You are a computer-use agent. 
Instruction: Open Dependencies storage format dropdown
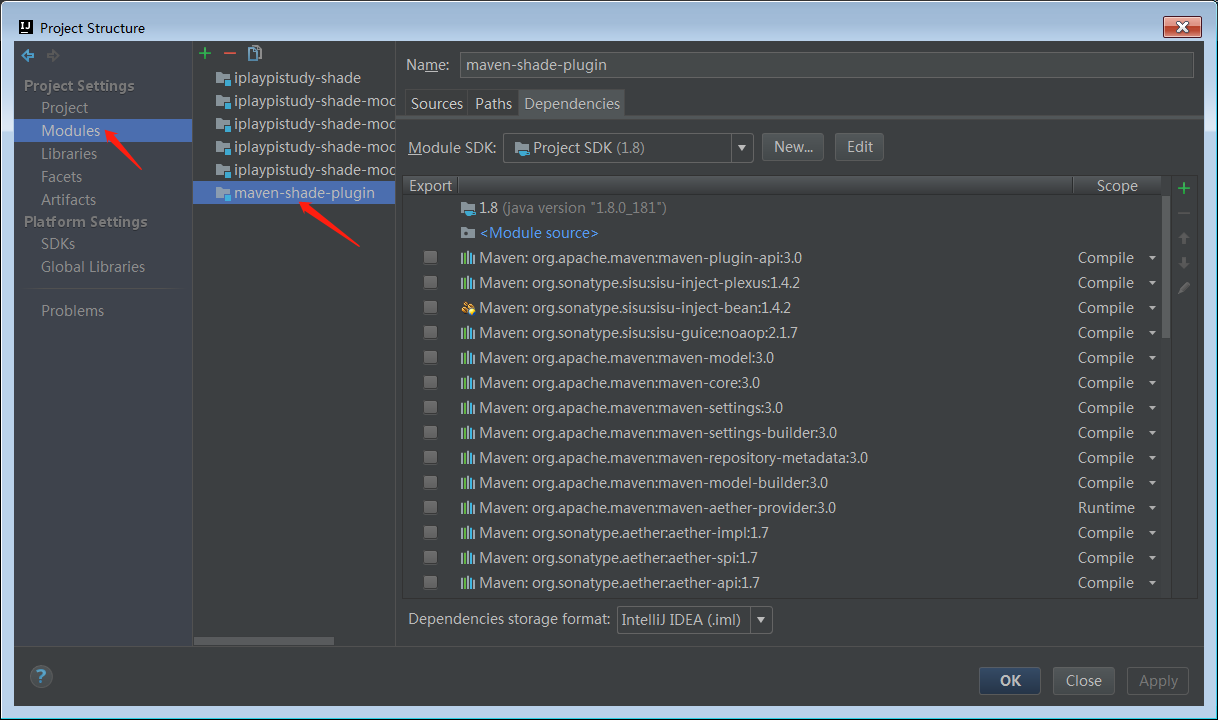[x=761, y=620]
